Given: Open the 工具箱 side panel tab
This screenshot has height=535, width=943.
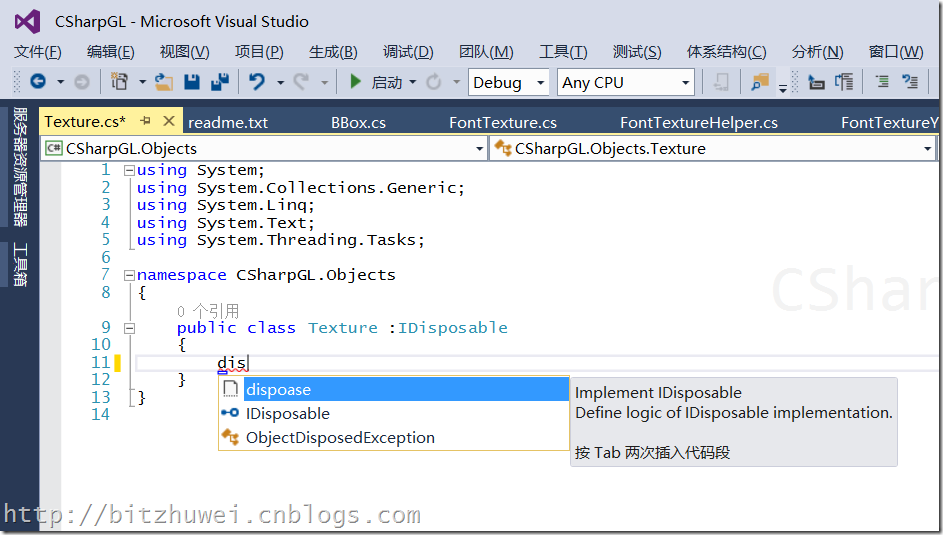Looking at the screenshot, I should [x=20, y=264].
